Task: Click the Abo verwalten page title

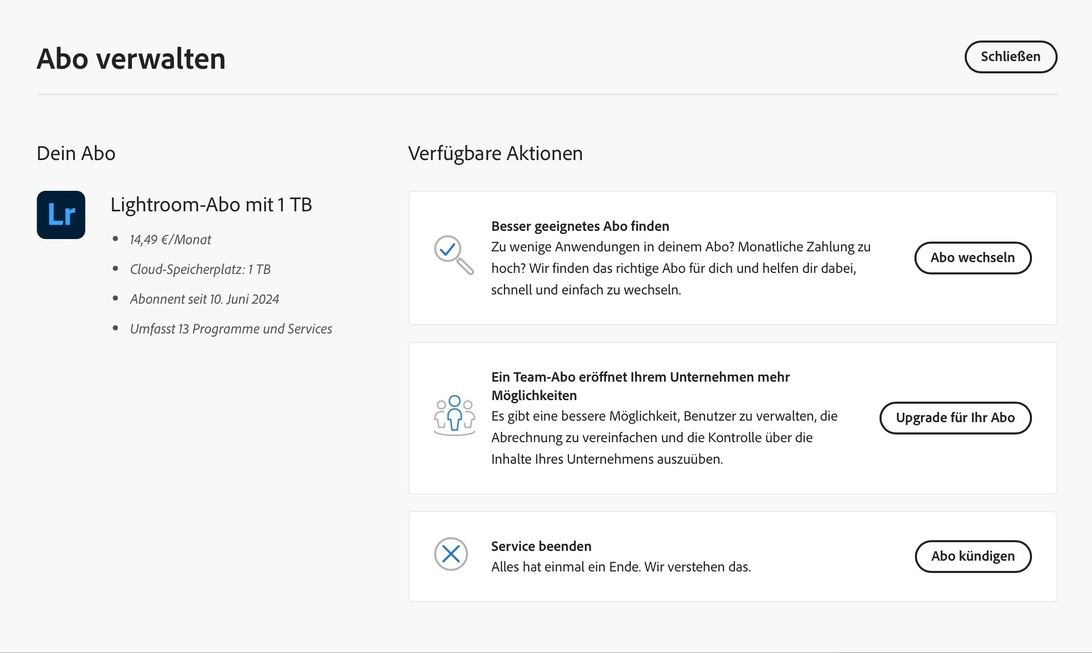Action: [131, 59]
